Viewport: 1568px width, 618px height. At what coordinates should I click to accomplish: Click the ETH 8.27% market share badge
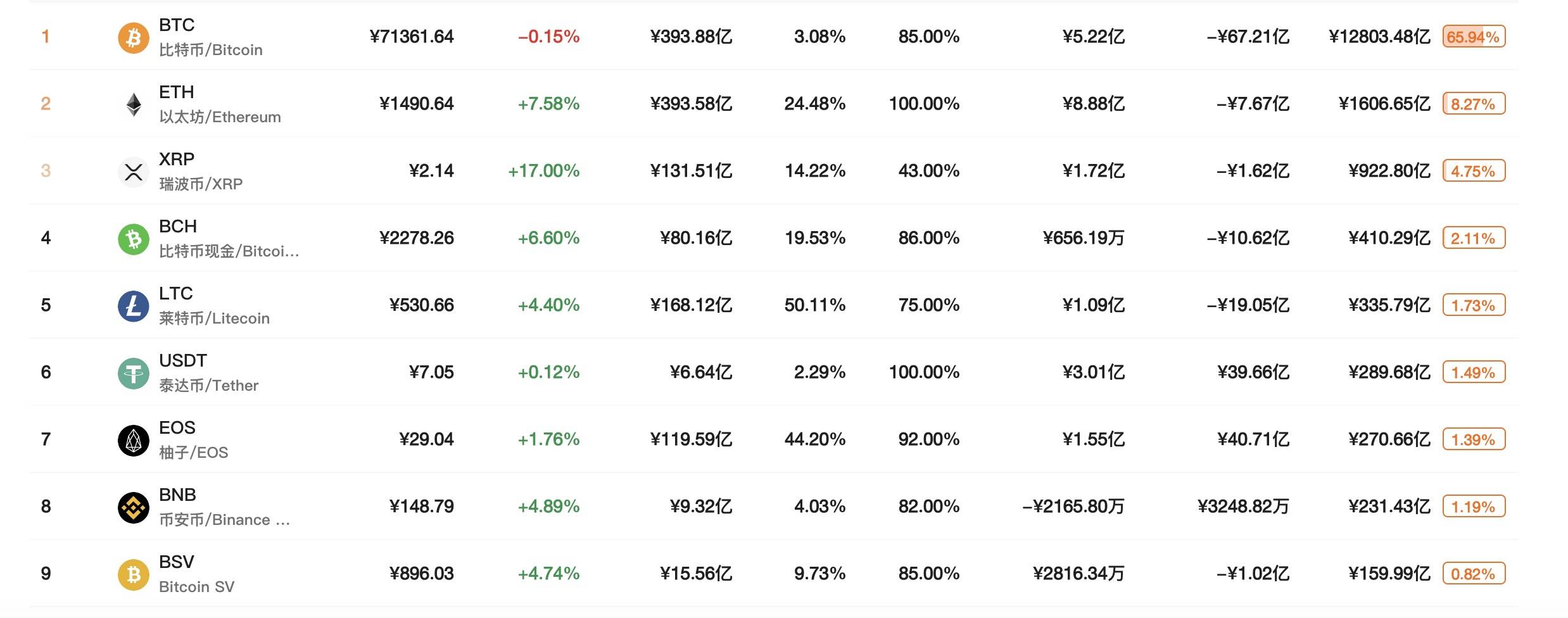[x=1474, y=104]
